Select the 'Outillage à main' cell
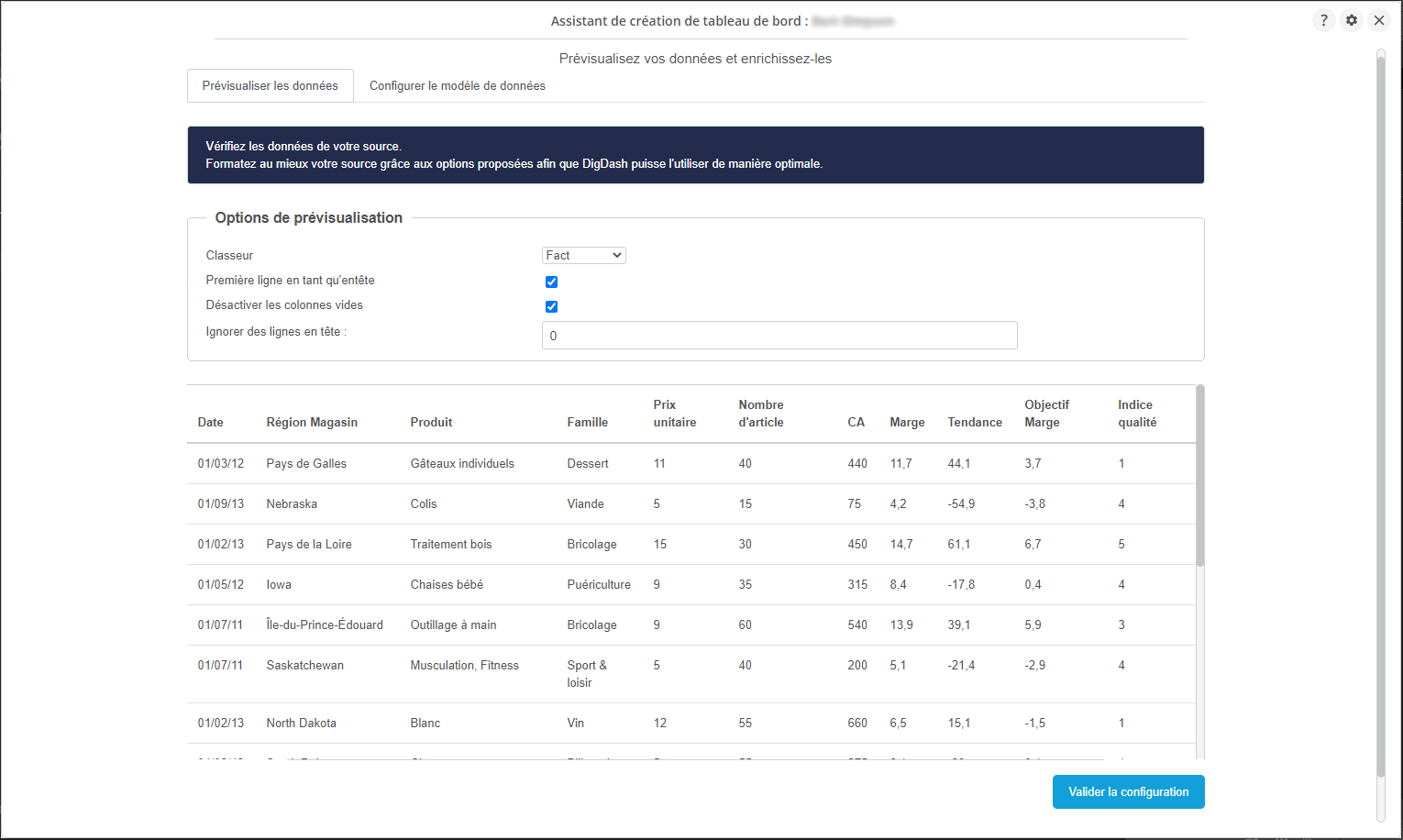1403x840 pixels. click(x=453, y=624)
